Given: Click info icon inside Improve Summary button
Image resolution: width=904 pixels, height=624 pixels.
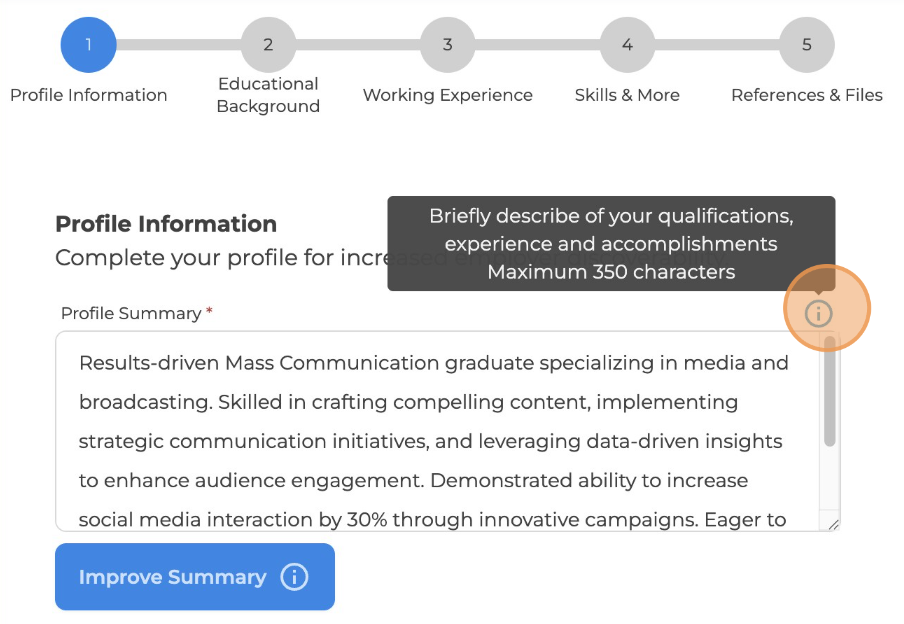Looking at the screenshot, I should (x=294, y=577).
